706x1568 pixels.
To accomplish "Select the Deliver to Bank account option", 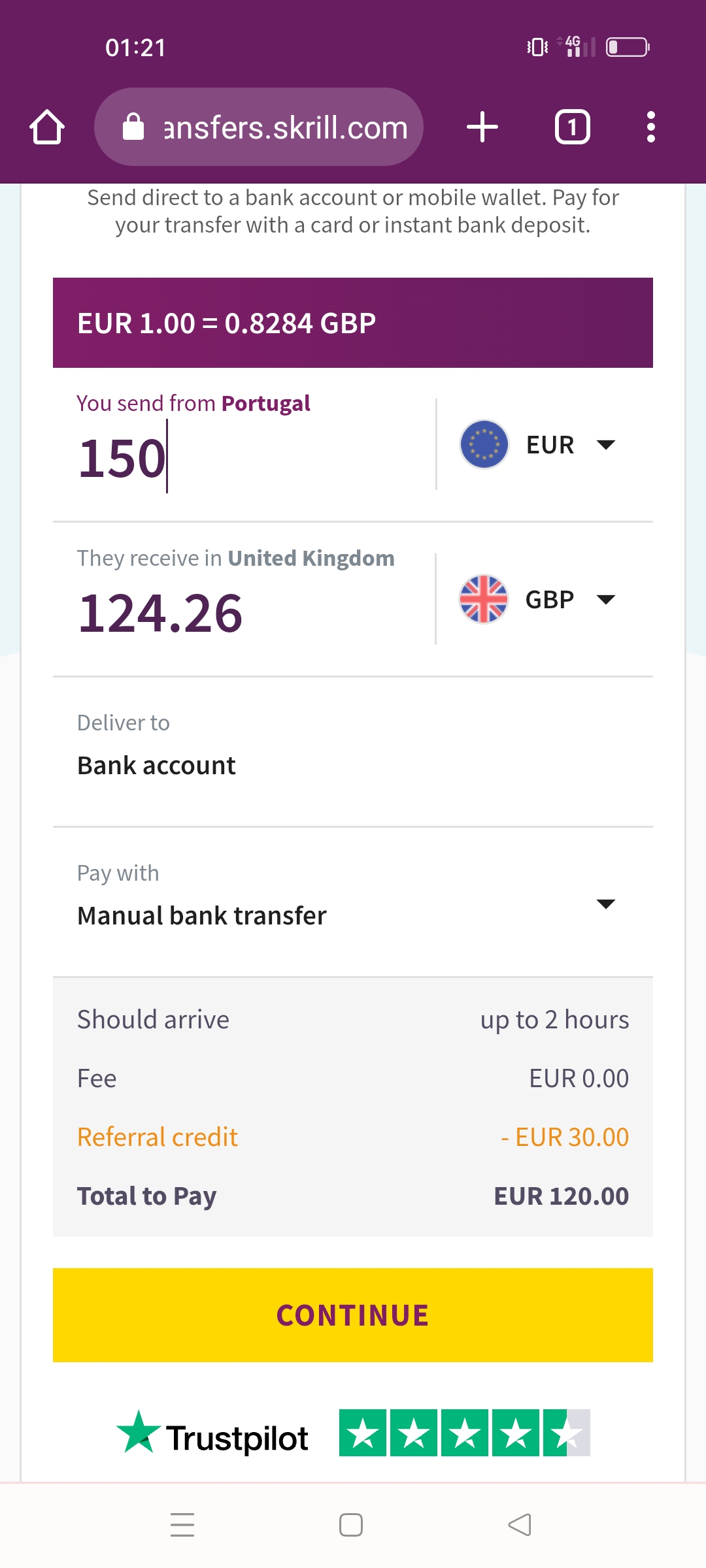I will coord(157,765).
